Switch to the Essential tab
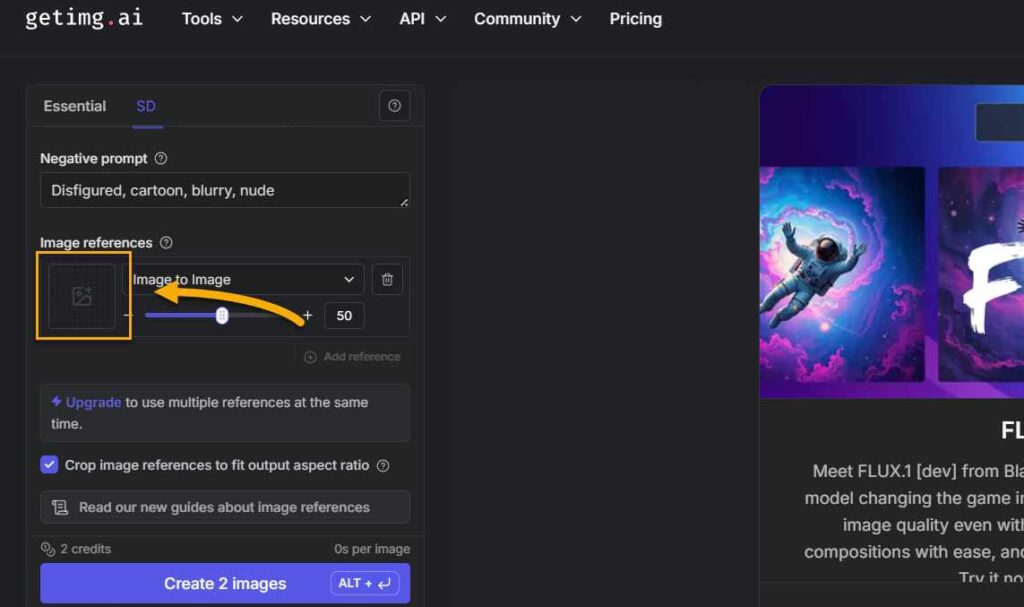Image resolution: width=1024 pixels, height=607 pixels. point(74,105)
